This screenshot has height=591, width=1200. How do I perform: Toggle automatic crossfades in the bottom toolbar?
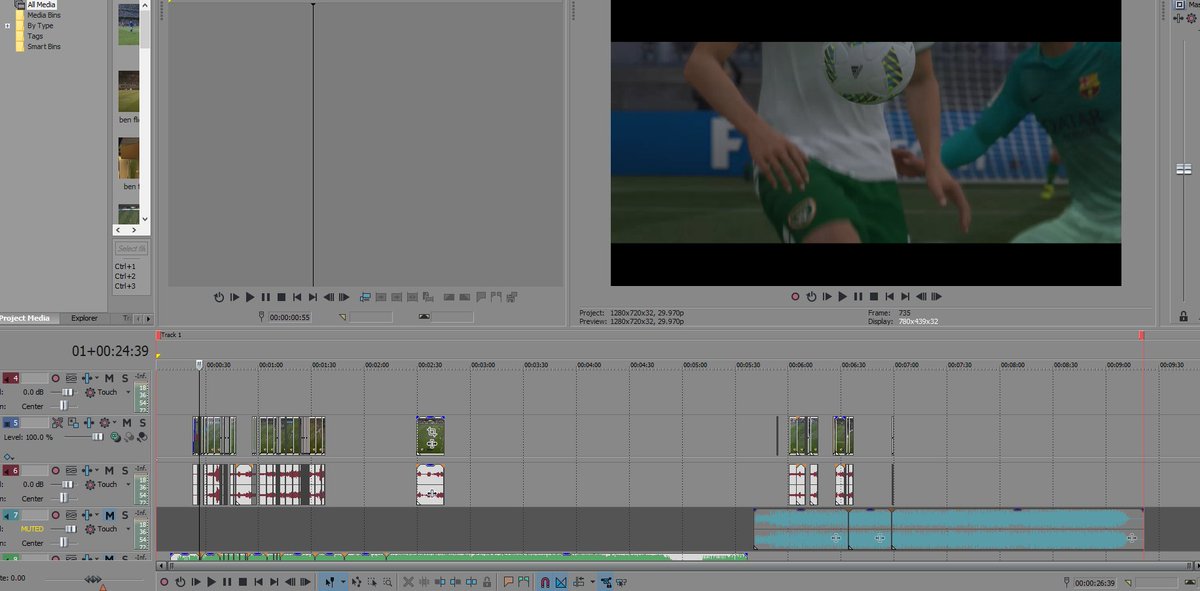point(561,581)
